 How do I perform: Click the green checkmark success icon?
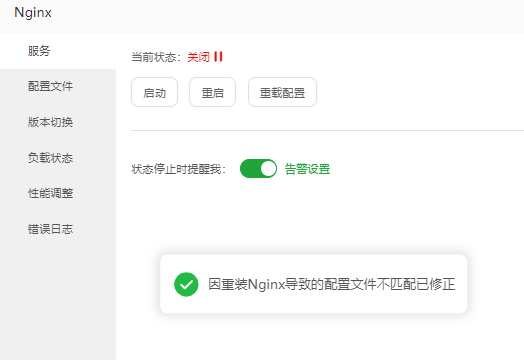(x=186, y=284)
